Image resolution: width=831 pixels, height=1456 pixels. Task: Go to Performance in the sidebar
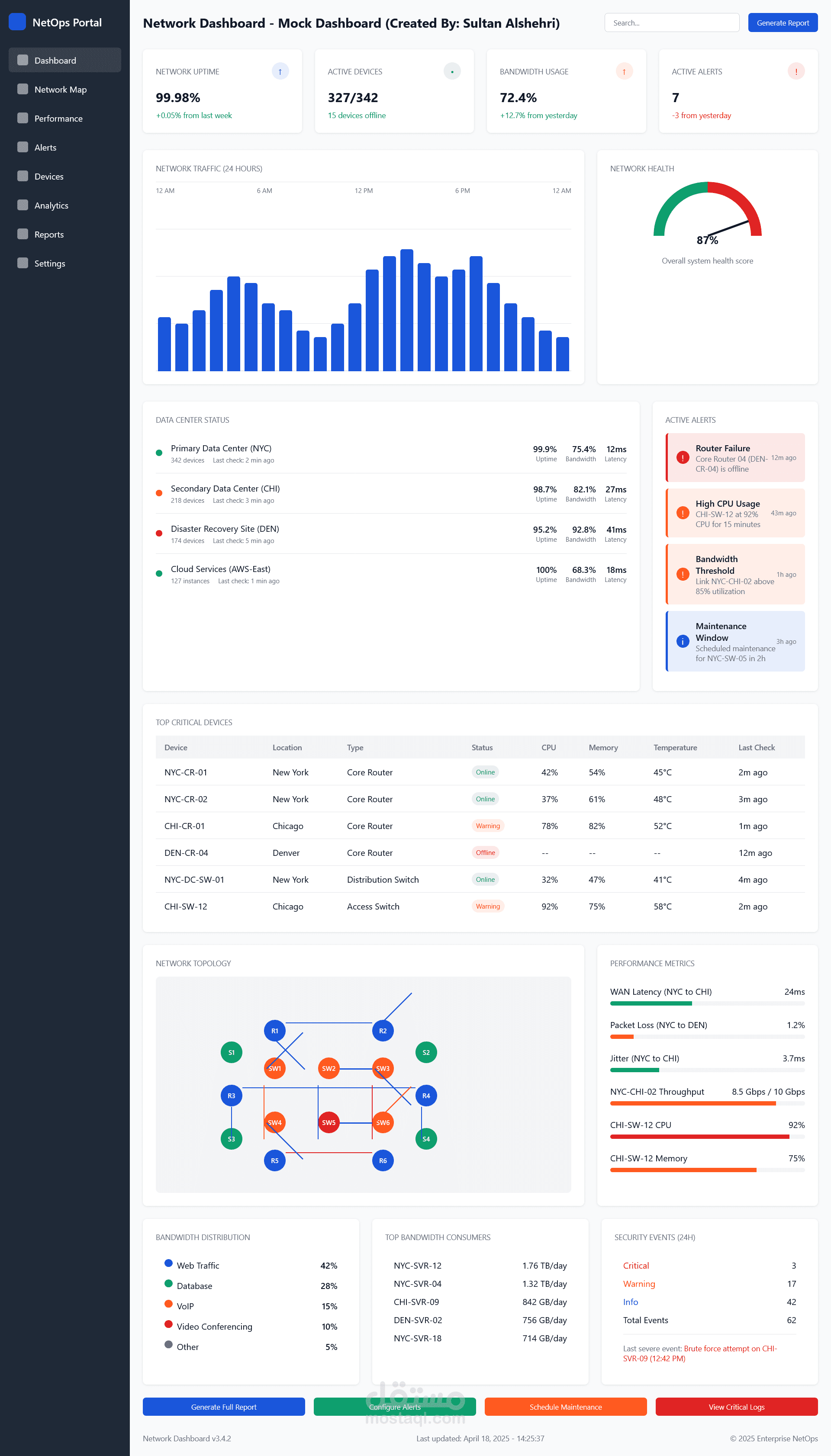point(65,118)
